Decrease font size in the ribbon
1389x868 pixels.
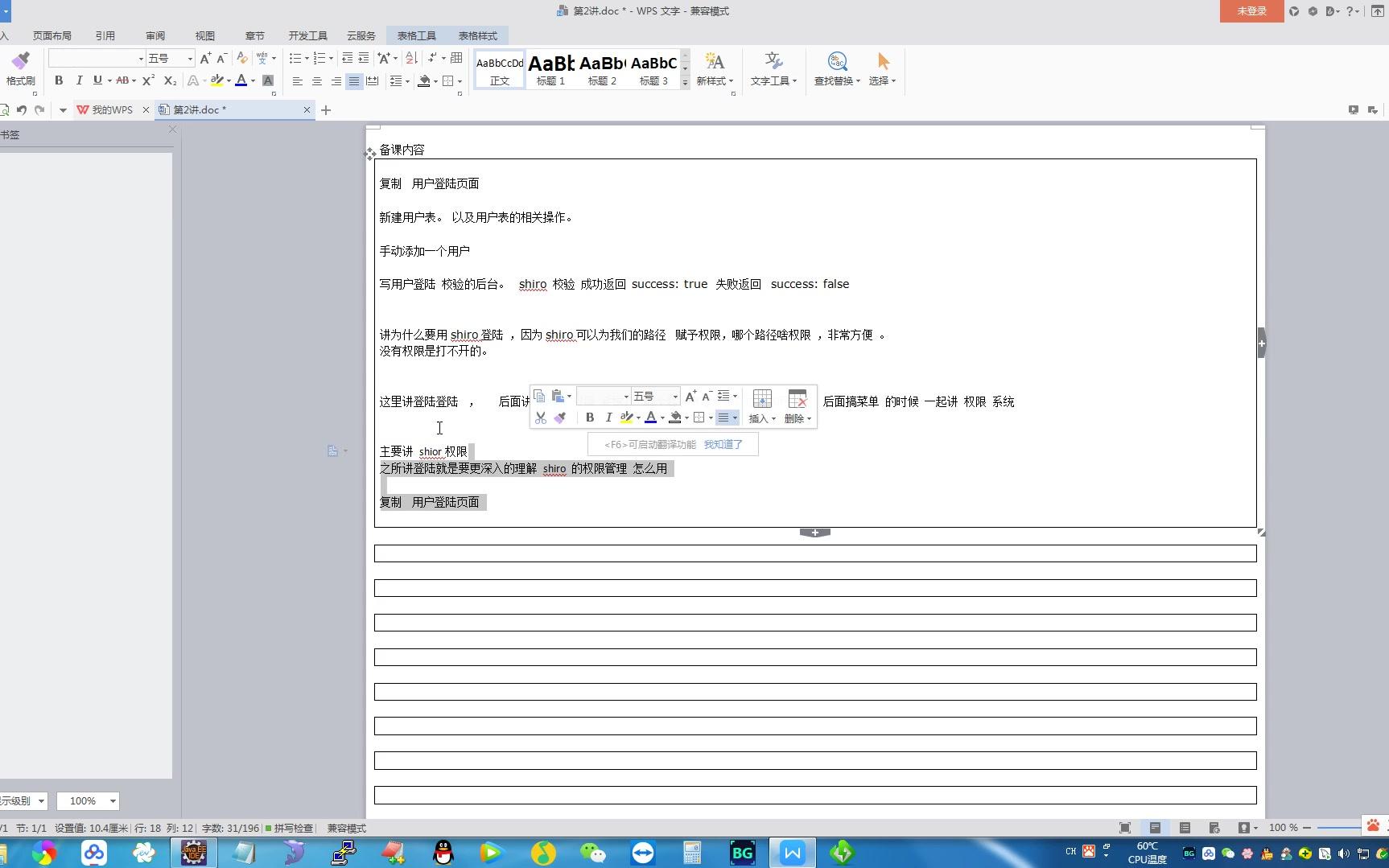(x=221, y=58)
